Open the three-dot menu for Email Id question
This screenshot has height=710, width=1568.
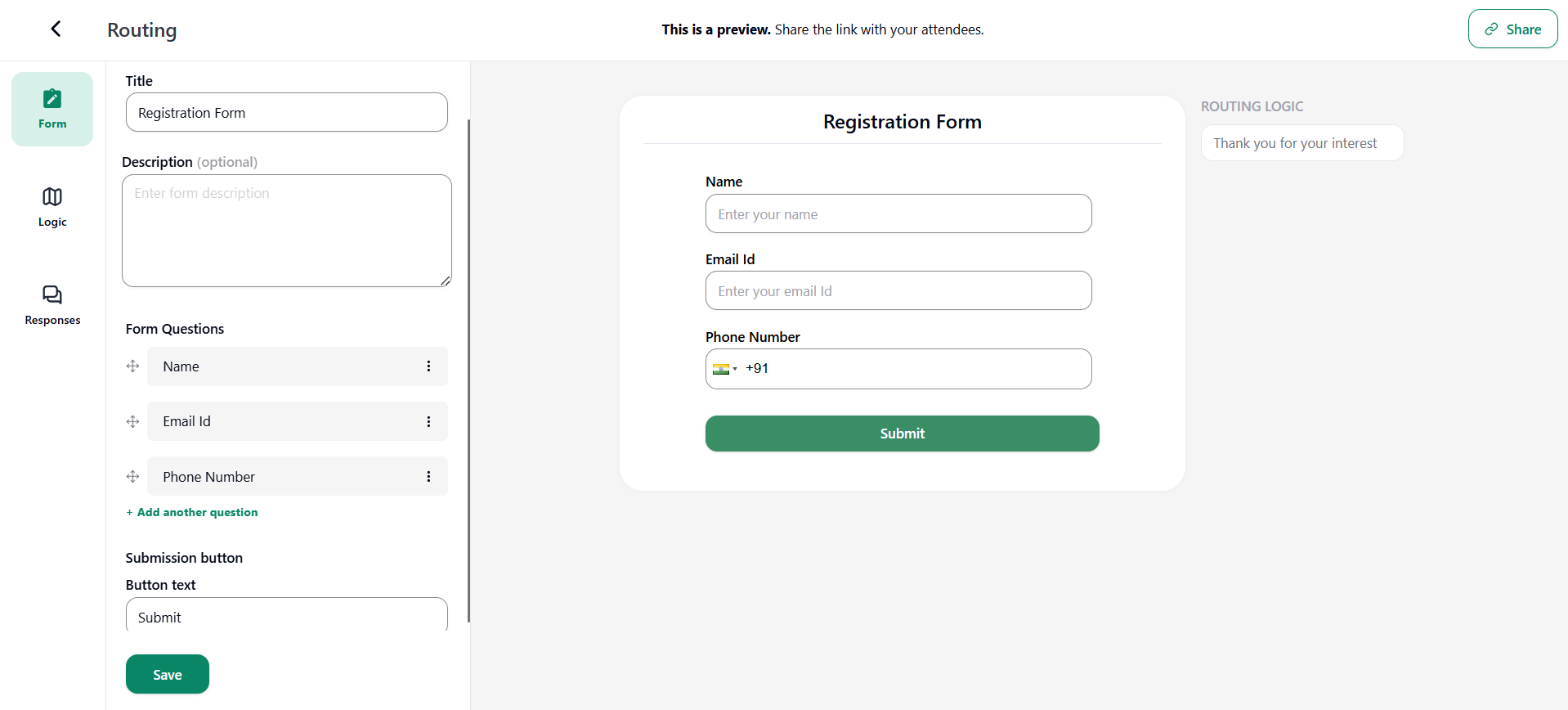(x=428, y=421)
